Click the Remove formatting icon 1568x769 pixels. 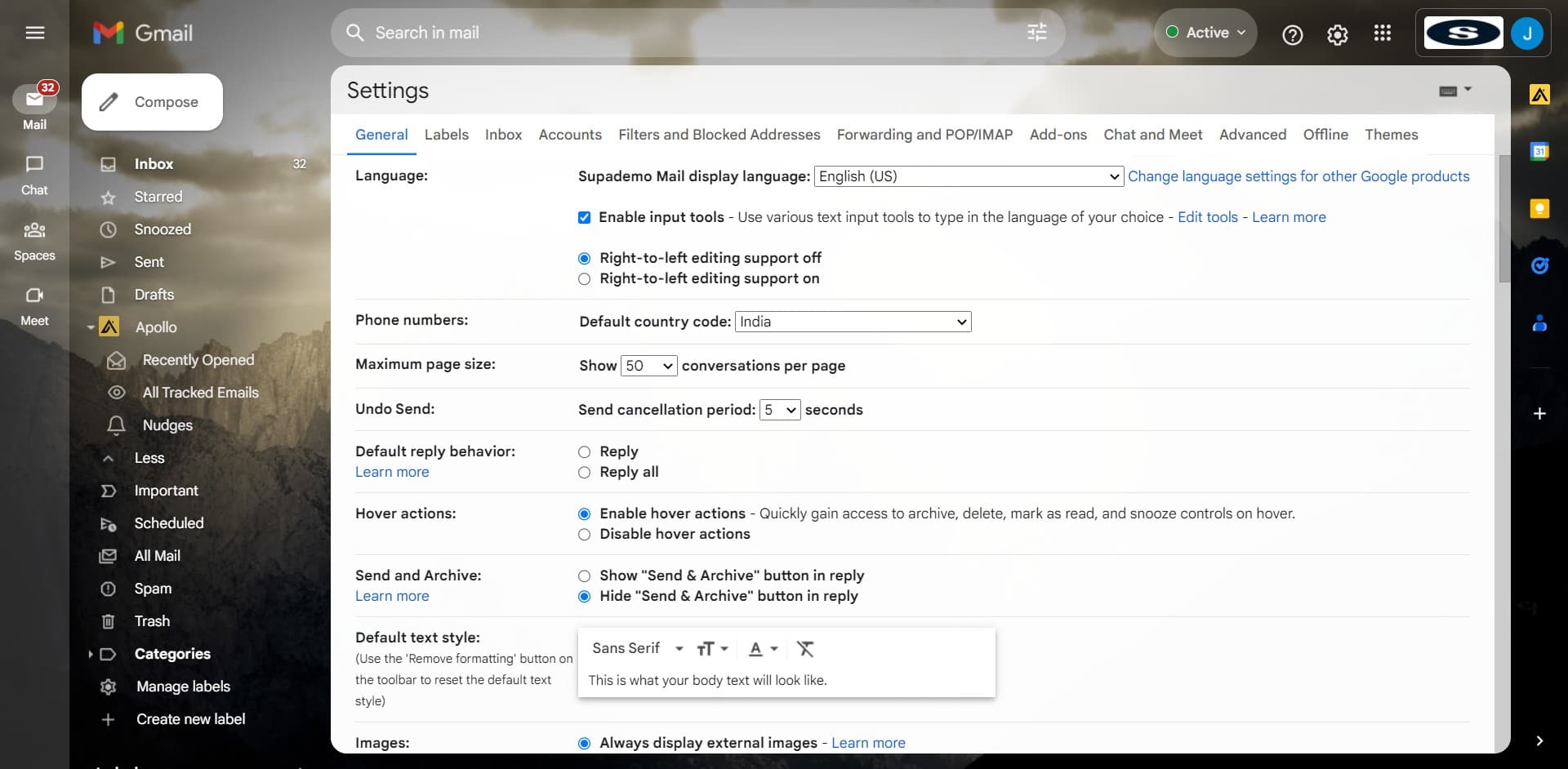click(805, 648)
